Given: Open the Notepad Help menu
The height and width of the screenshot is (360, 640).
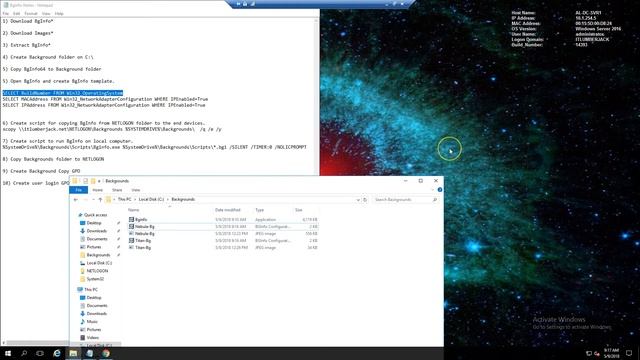Looking at the screenshot, I should 59,13.
